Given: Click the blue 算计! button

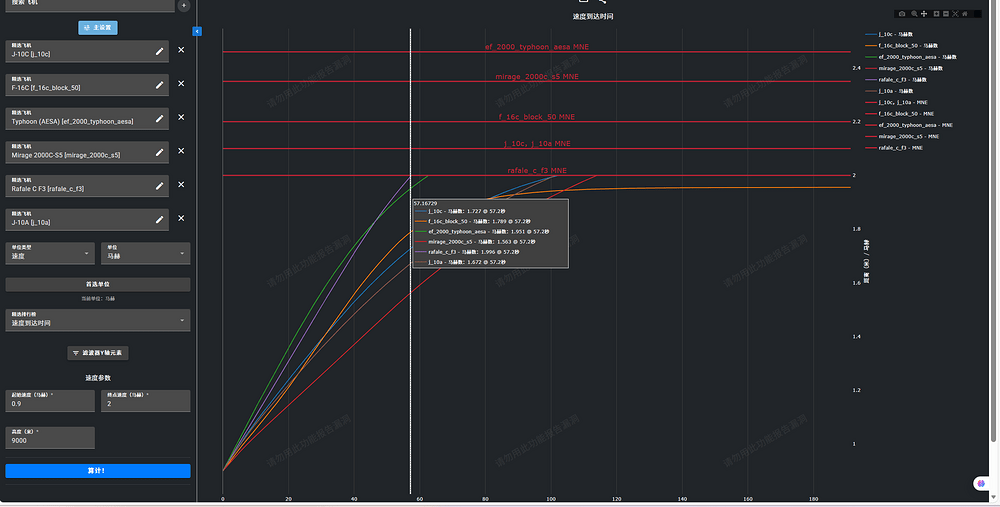Looking at the screenshot, I should pyautogui.click(x=98, y=471).
